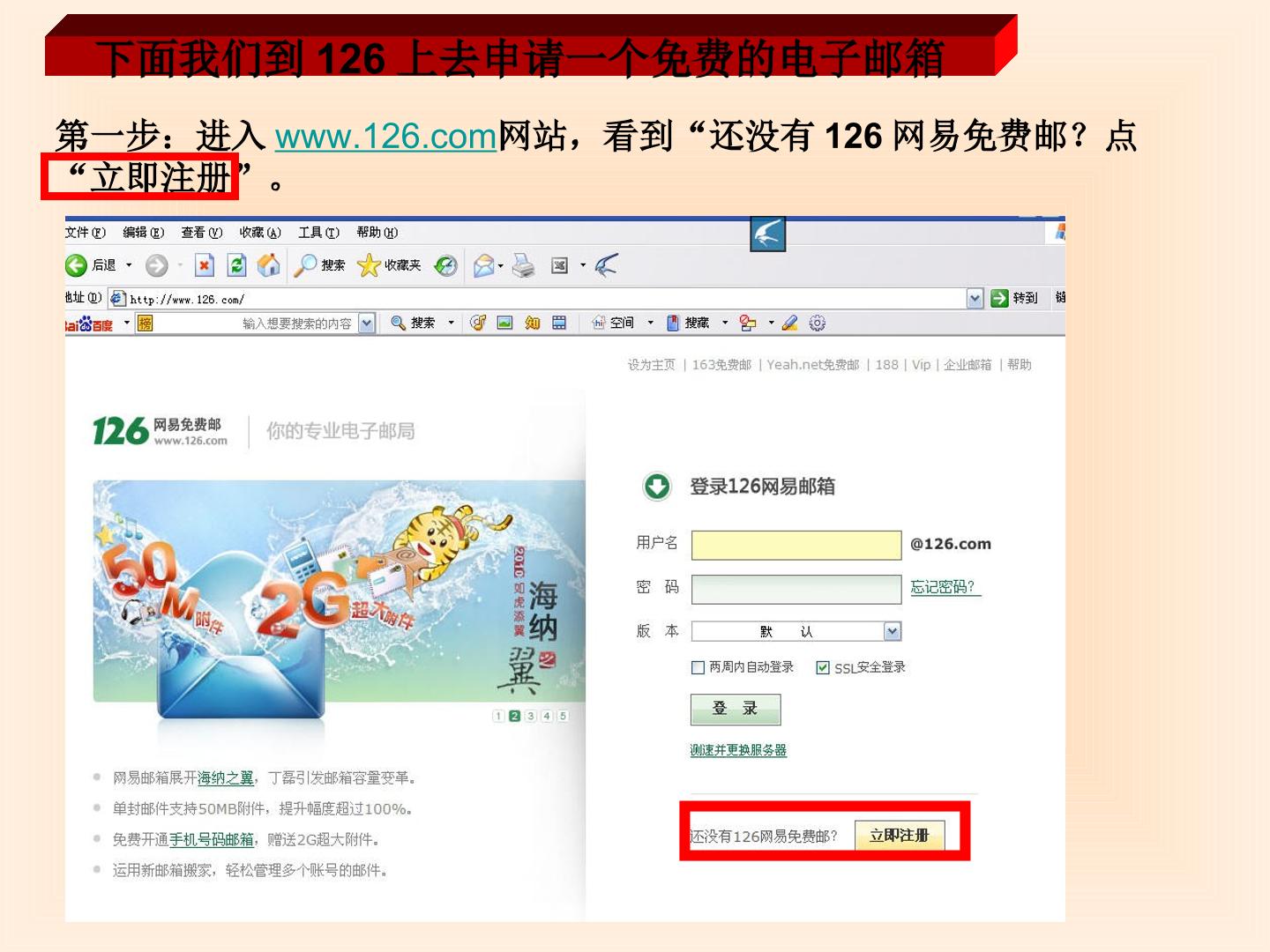Click the Stop loading icon
Image resolution: width=1270 pixels, height=952 pixels.
(x=205, y=265)
